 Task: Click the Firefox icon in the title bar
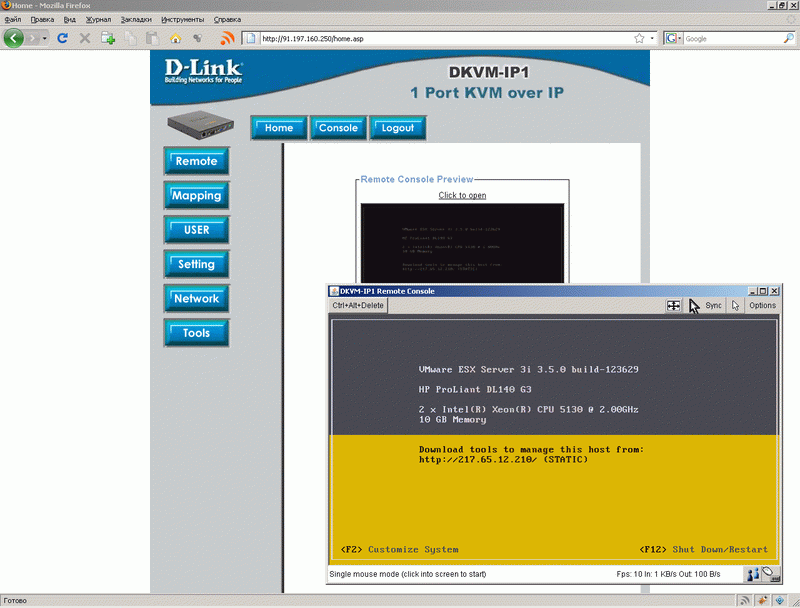coord(6,5)
